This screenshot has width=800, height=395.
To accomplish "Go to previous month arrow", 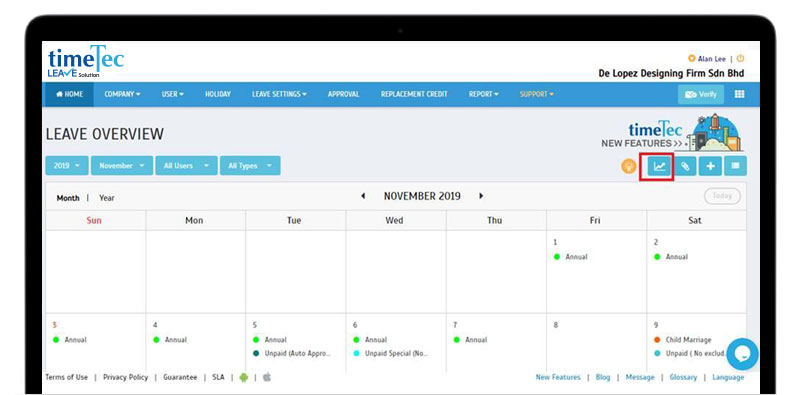I will [363, 196].
